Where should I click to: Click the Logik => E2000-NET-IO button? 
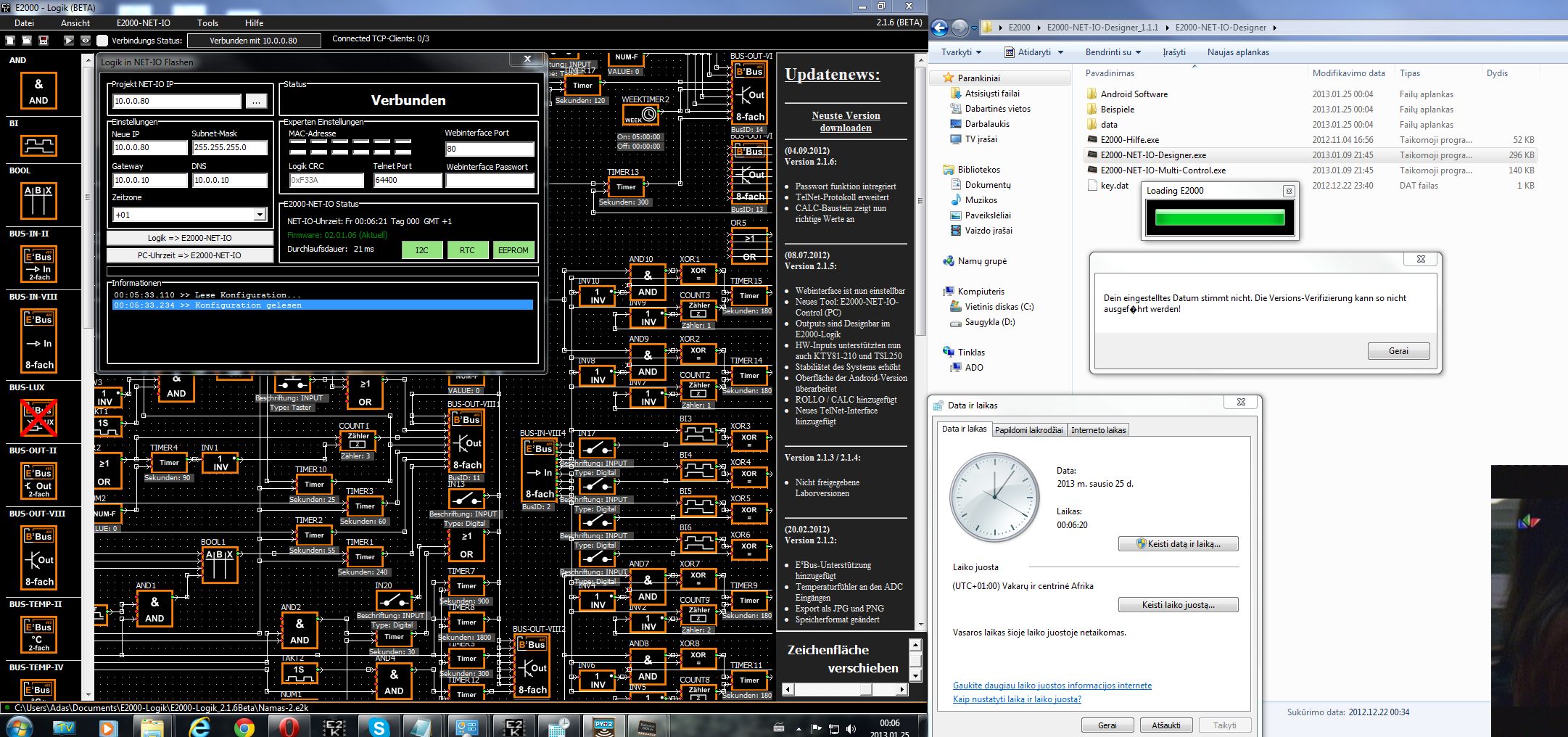point(189,238)
